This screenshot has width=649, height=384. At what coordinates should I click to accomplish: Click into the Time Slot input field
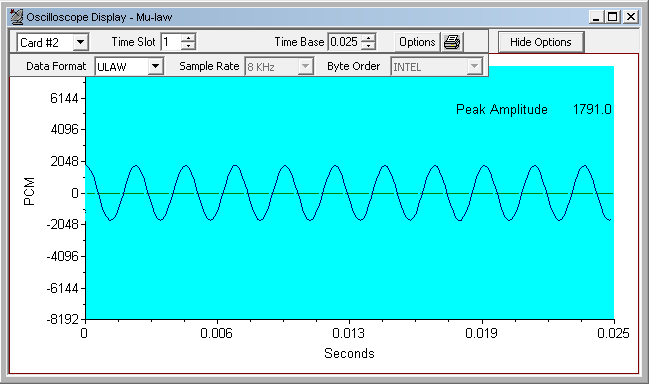point(171,42)
